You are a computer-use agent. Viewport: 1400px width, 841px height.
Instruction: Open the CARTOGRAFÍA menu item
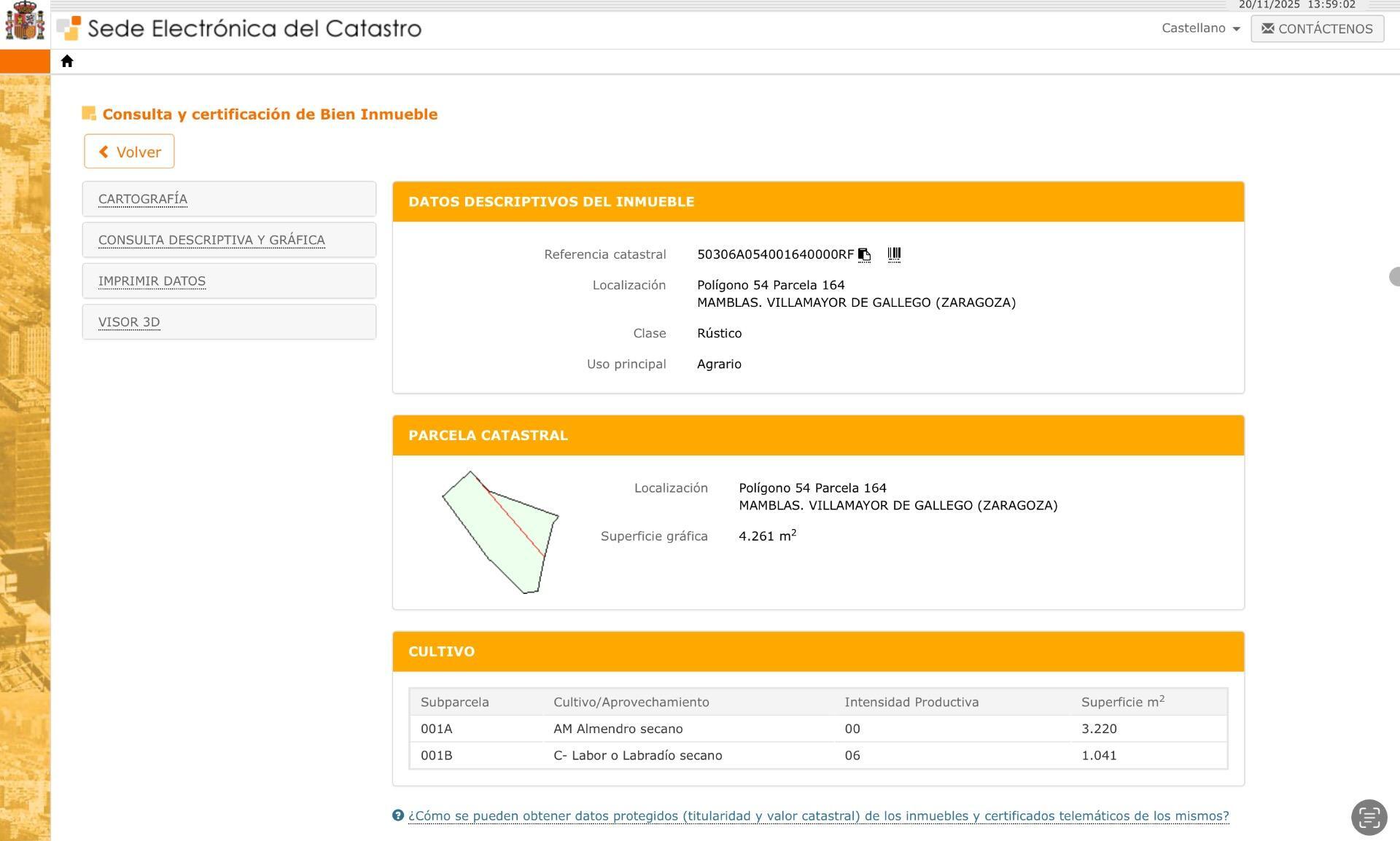[143, 199]
